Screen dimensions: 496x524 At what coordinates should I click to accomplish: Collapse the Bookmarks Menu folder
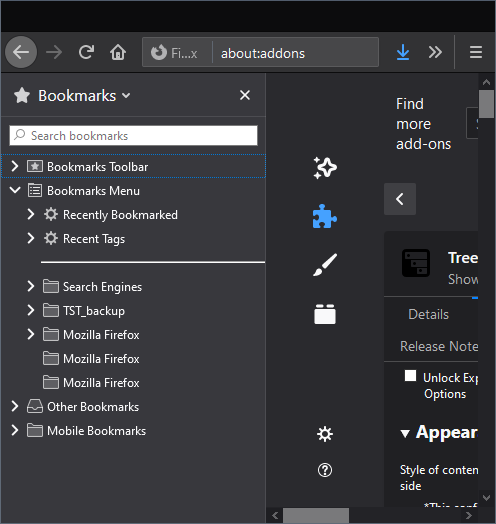click(15, 190)
